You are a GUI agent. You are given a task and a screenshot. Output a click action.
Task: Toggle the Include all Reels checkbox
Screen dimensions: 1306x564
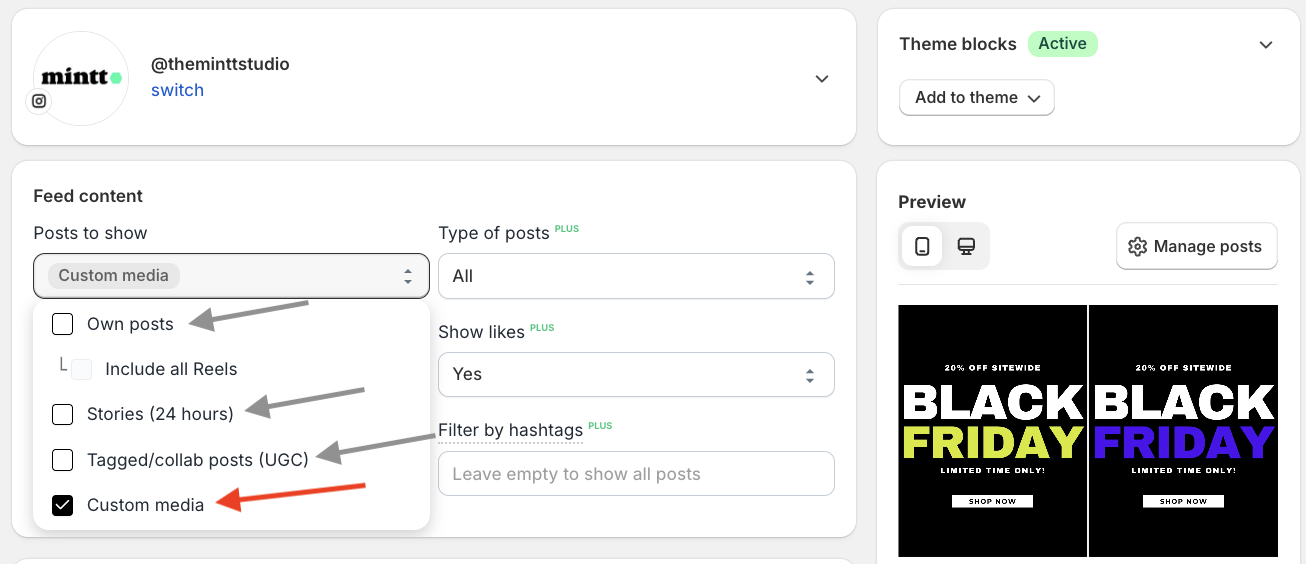pyautogui.click(x=82, y=369)
